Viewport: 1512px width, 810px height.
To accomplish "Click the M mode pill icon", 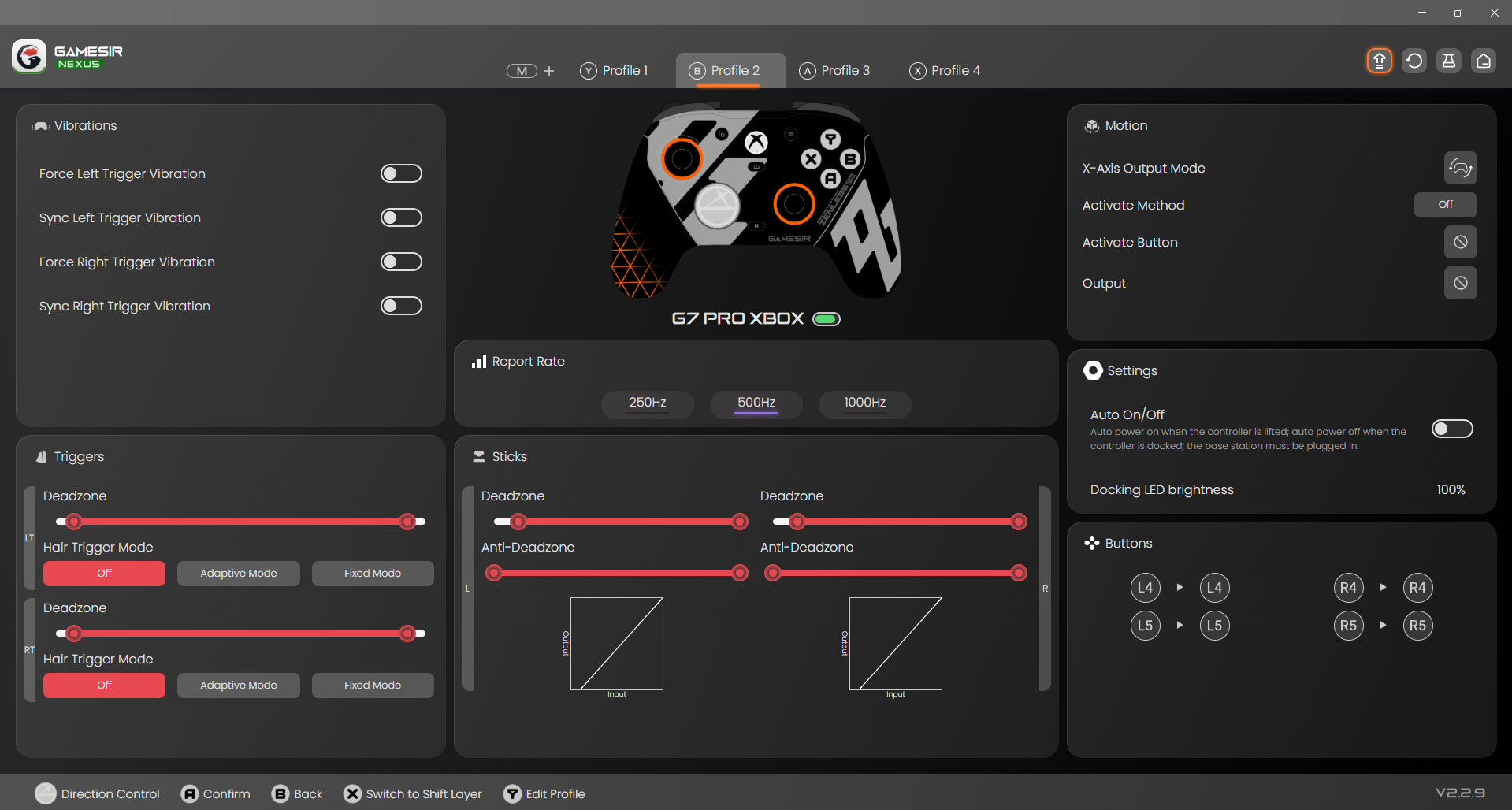I will point(522,71).
